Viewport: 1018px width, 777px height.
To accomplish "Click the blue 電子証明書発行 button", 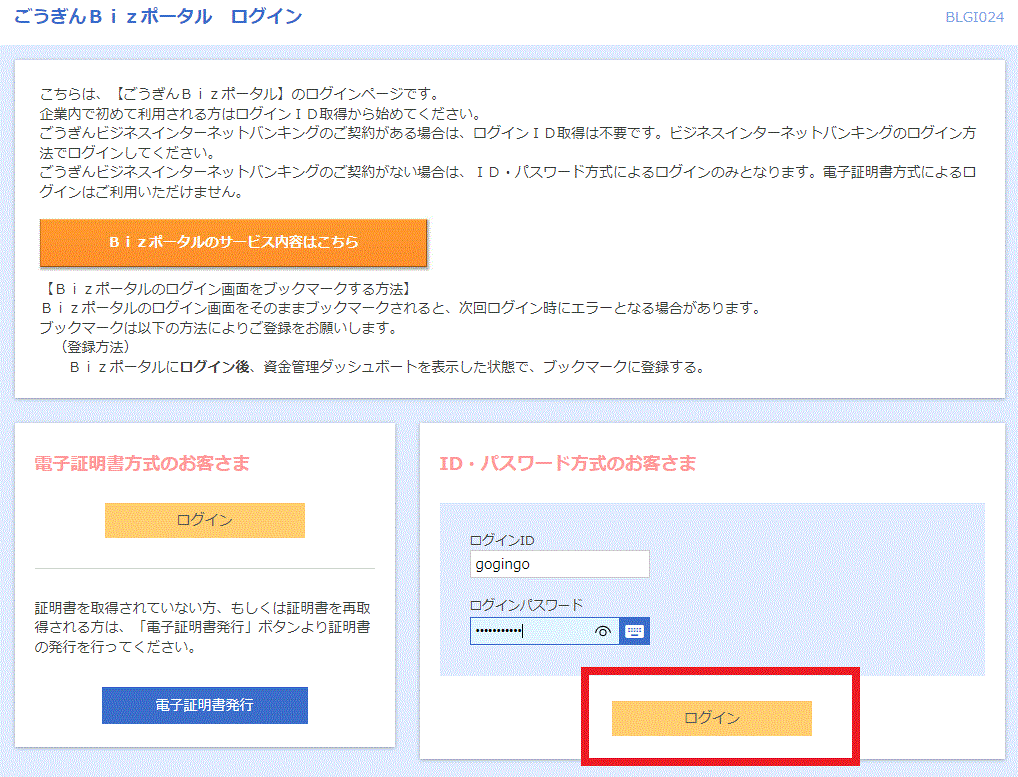I will point(205,705).
